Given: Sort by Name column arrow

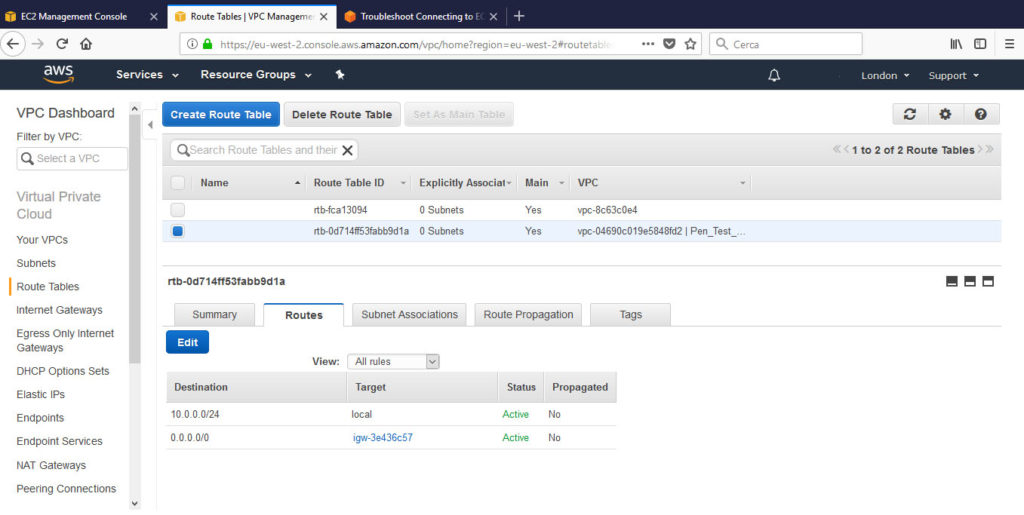Looking at the screenshot, I should click(297, 183).
